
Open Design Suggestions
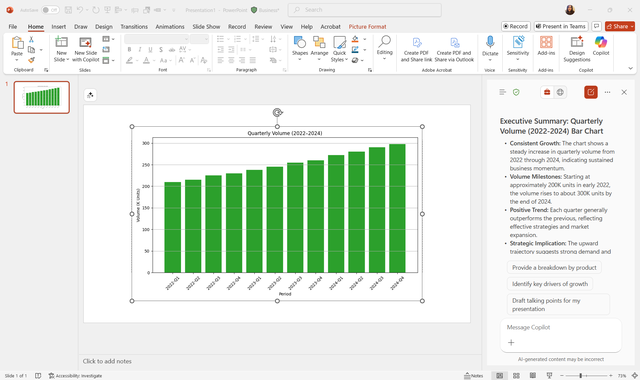(577, 49)
